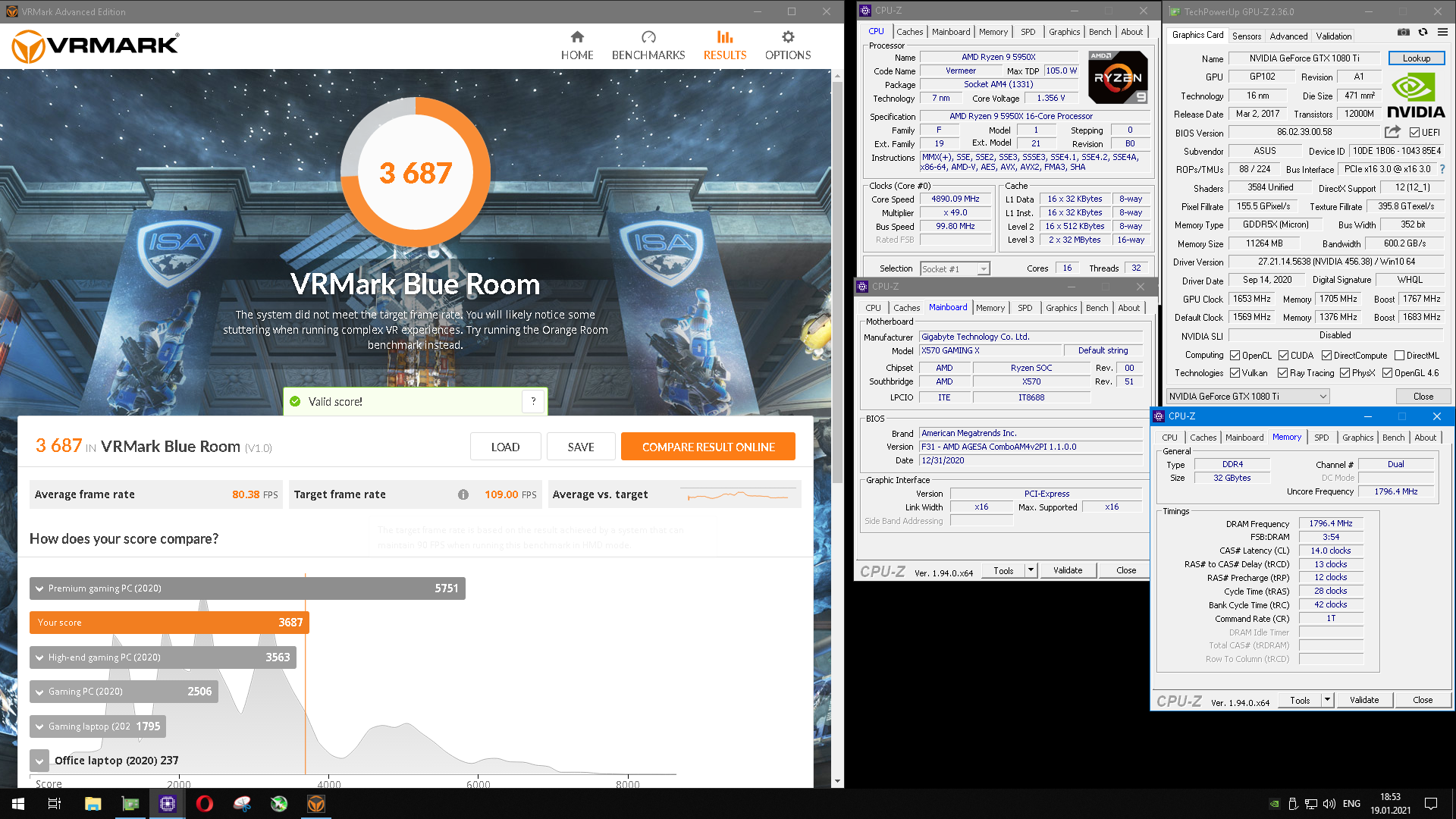
Task: Open Snipping Tool from taskbar
Action: tap(242, 804)
